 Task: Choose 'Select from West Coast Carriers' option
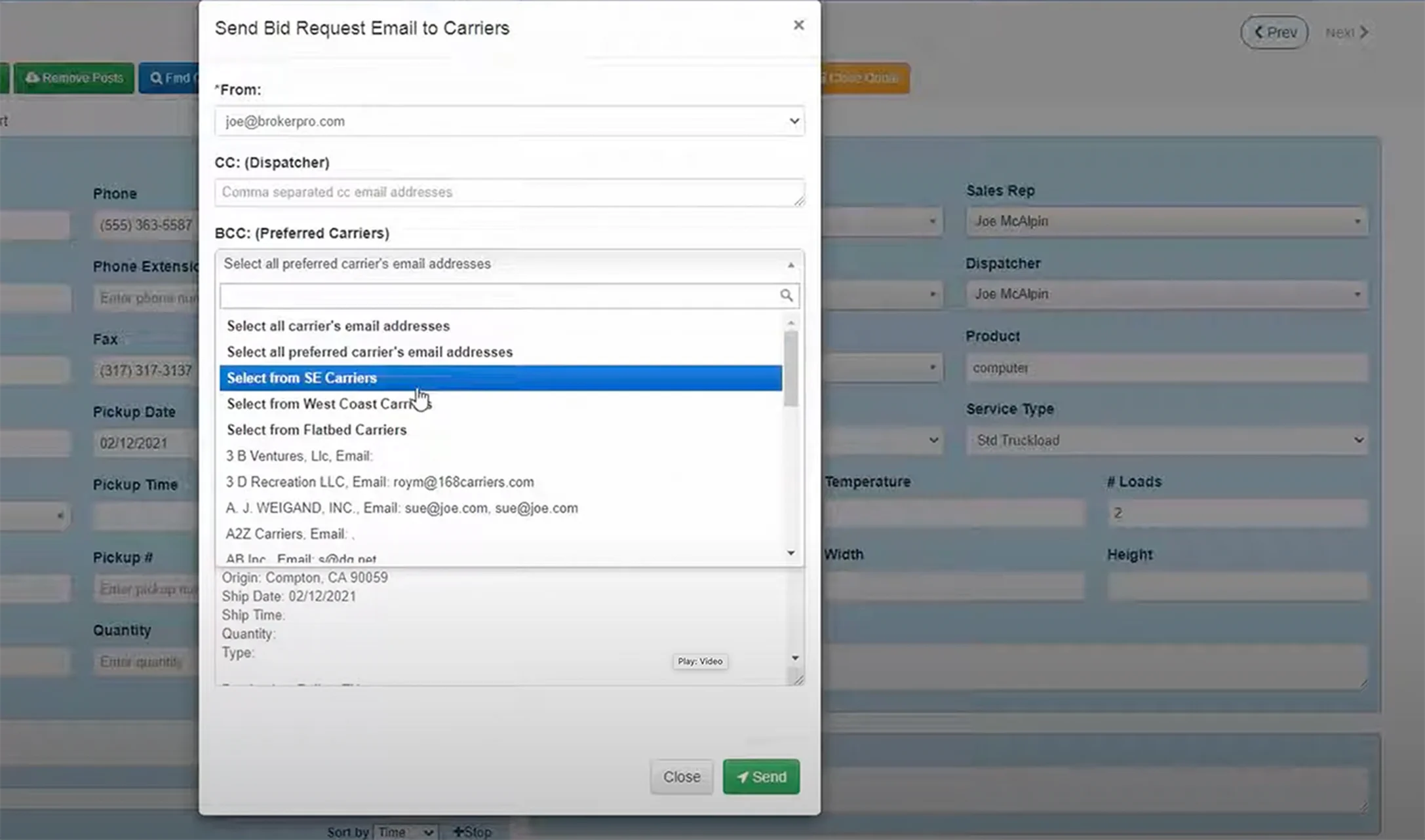(x=328, y=404)
